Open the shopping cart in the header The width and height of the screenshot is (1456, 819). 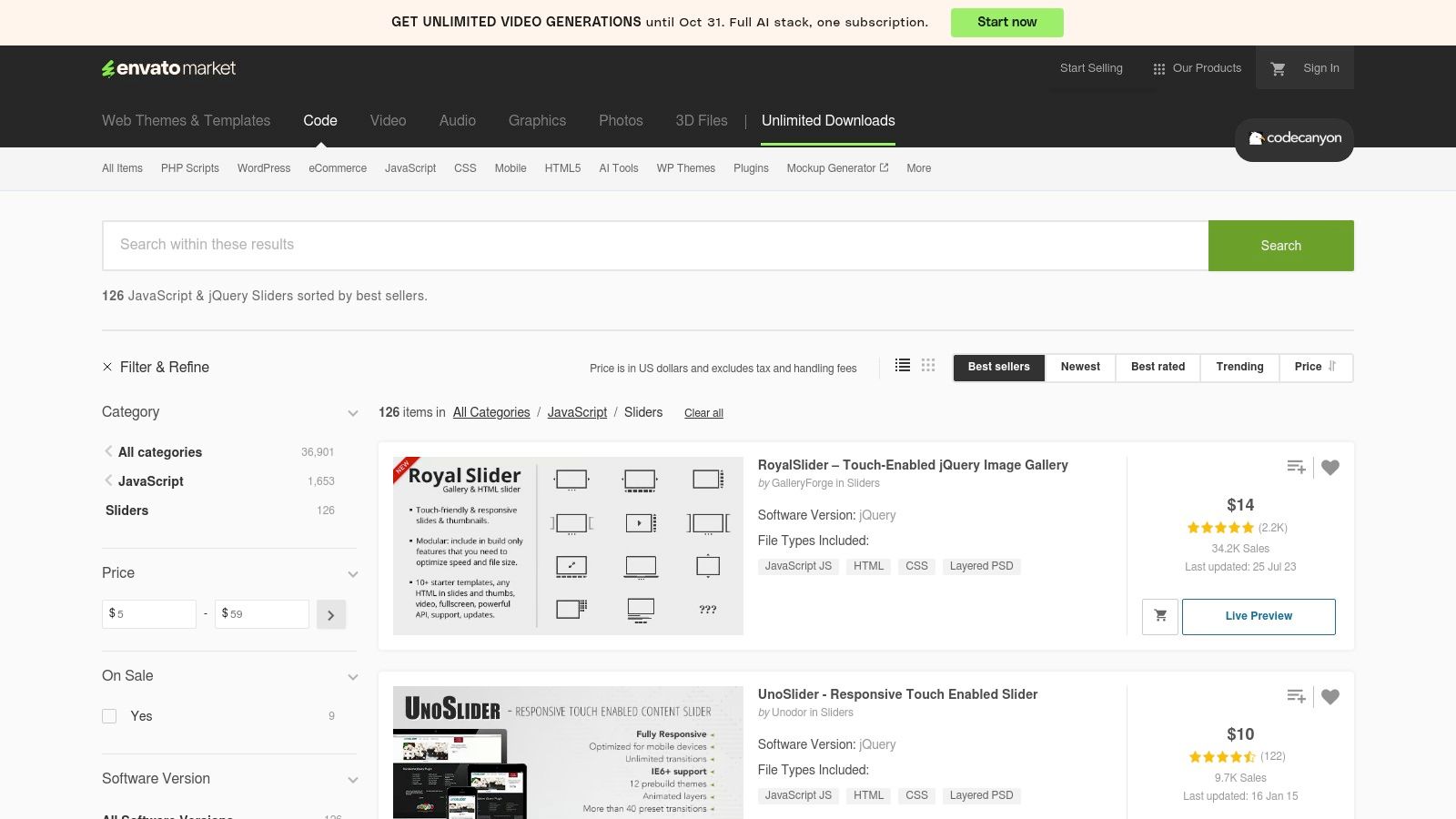click(x=1278, y=67)
